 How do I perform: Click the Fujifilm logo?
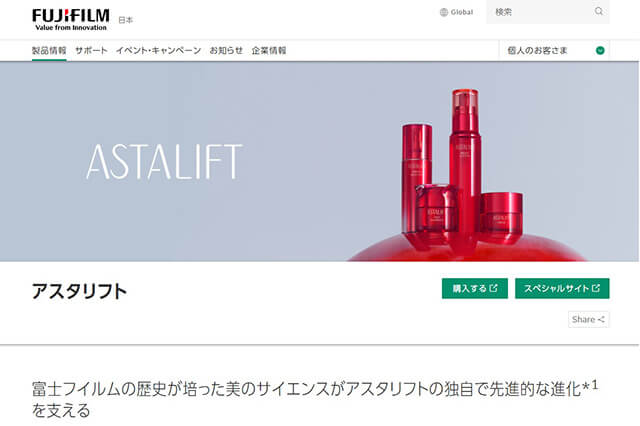tap(71, 19)
